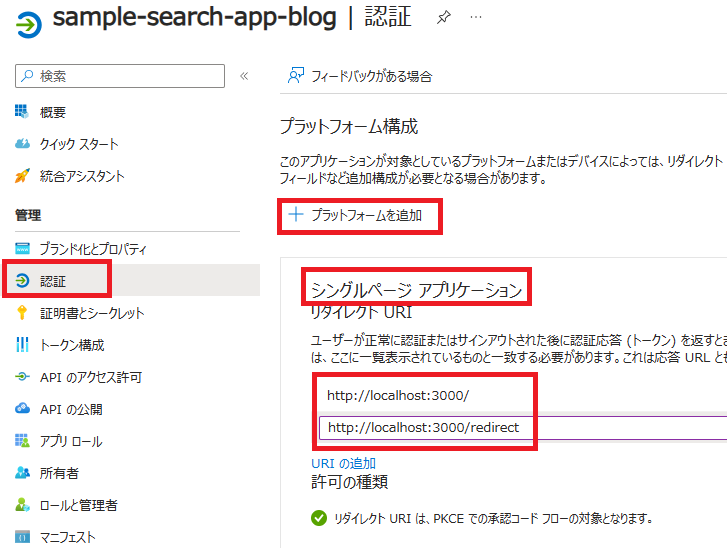Open API の公開 in sidebar
This screenshot has width=727, height=548.
(71, 409)
